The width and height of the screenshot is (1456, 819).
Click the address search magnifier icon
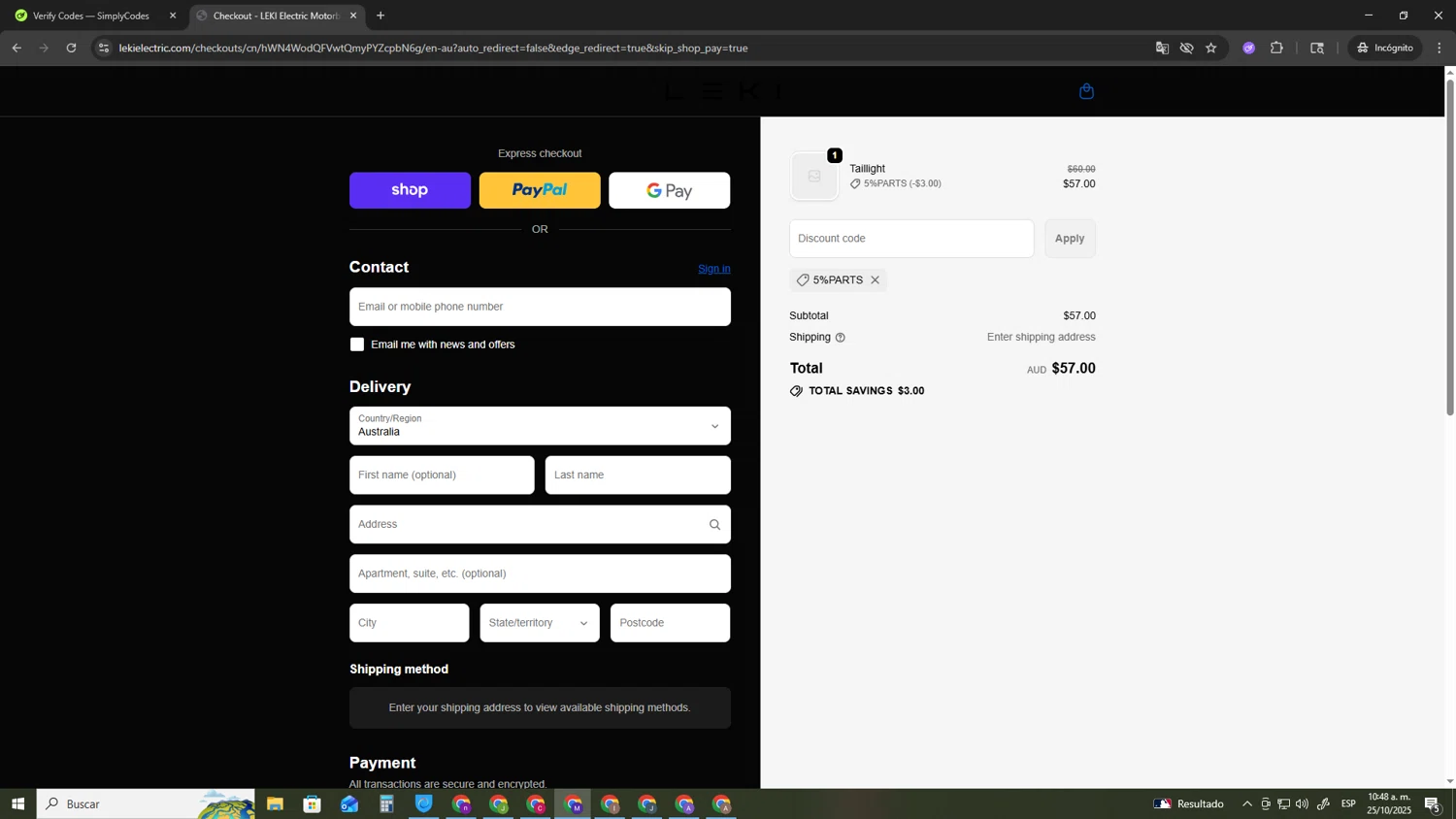click(714, 525)
